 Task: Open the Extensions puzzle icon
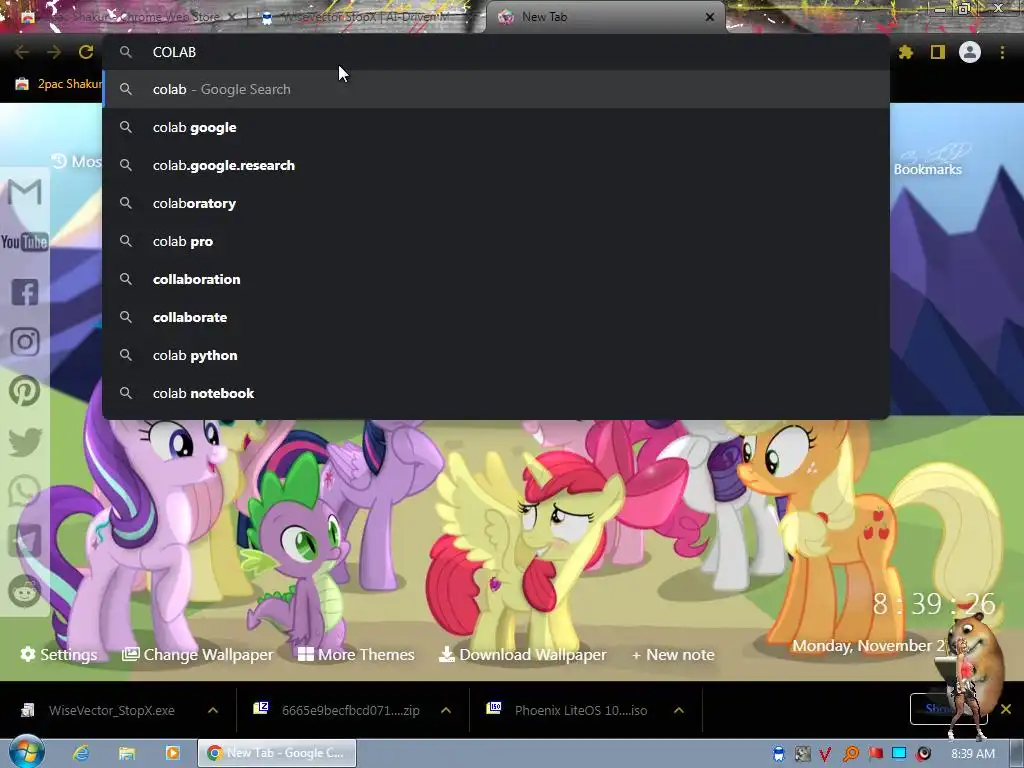click(906, 52)
